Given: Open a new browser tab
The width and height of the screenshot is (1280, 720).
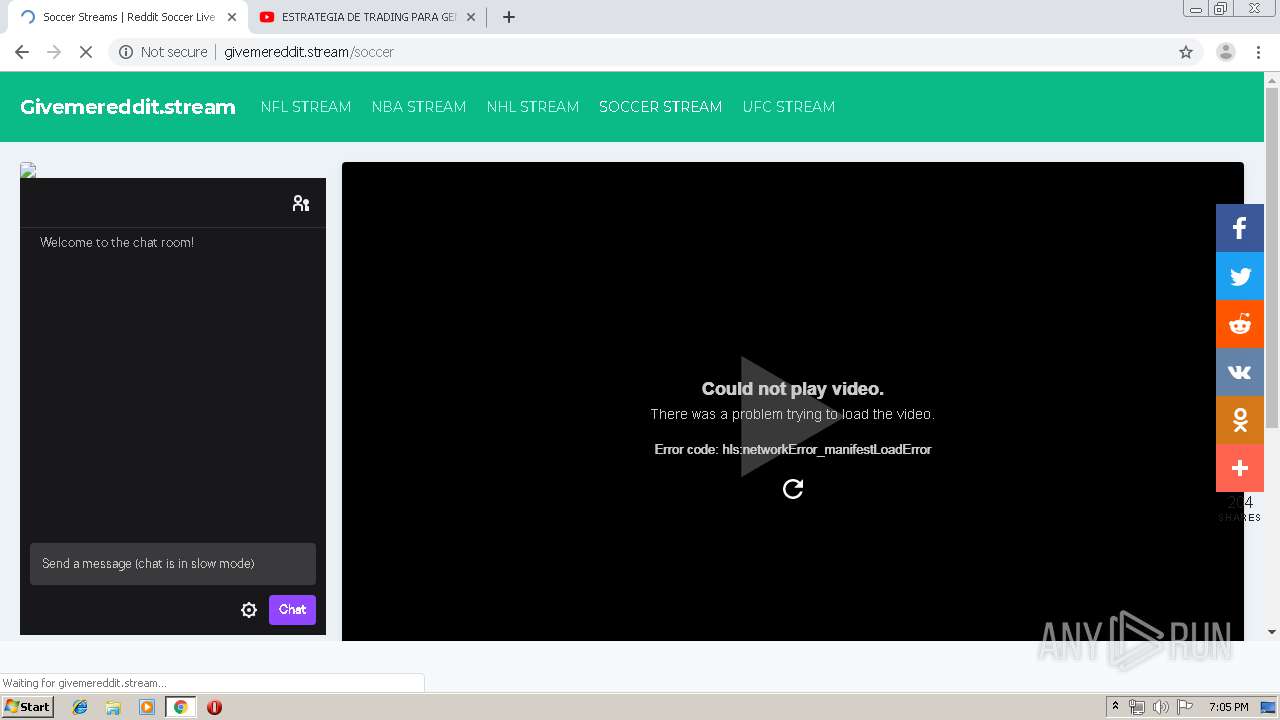Looking at the screenshot, I should pos(509,17).
